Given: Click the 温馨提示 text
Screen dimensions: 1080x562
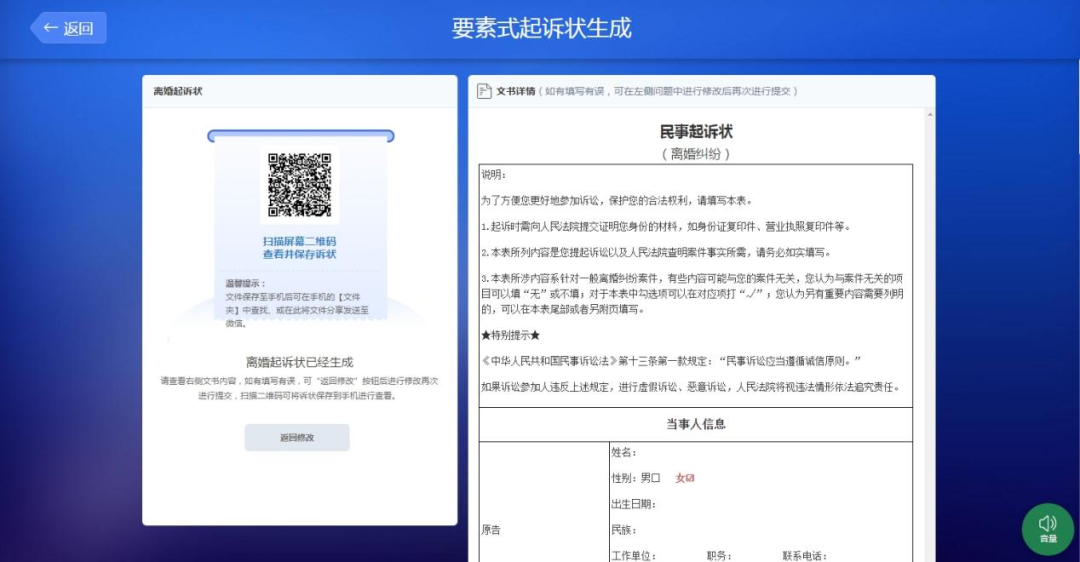Looking at the screenshot, I should [x=245, y=284].
